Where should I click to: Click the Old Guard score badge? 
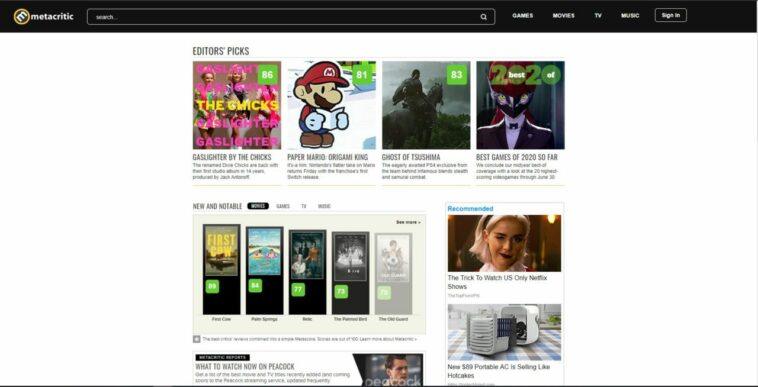pos(384,293)
